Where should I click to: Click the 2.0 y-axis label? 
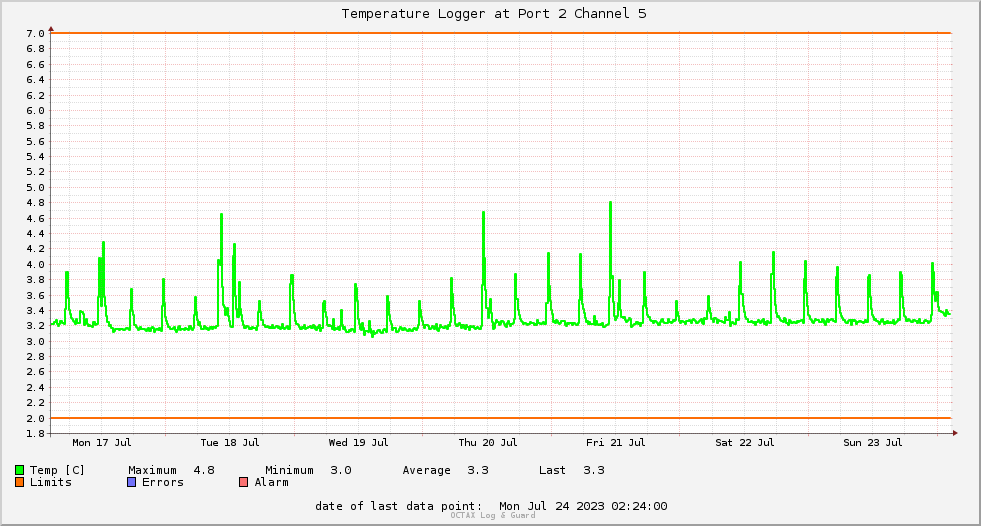[x=36, y=418]
